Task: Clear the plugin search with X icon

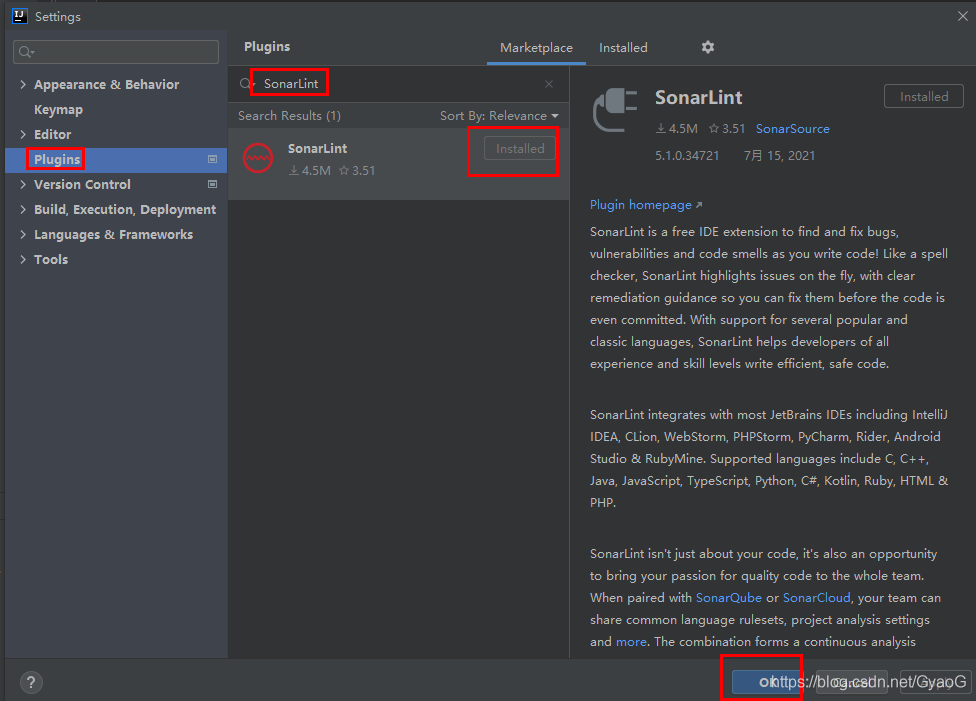Action: (x=548, y=84)
